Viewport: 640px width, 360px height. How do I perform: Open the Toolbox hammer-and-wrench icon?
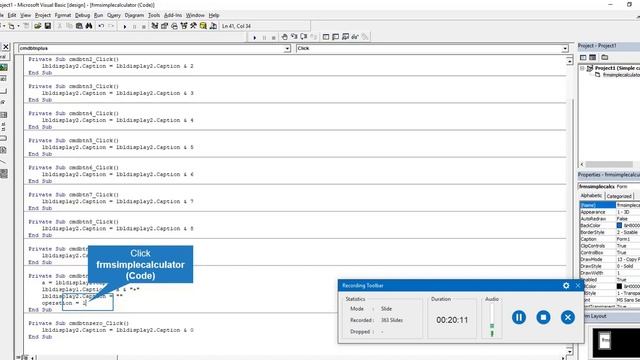pyautogui.click(x=193, y=26)
